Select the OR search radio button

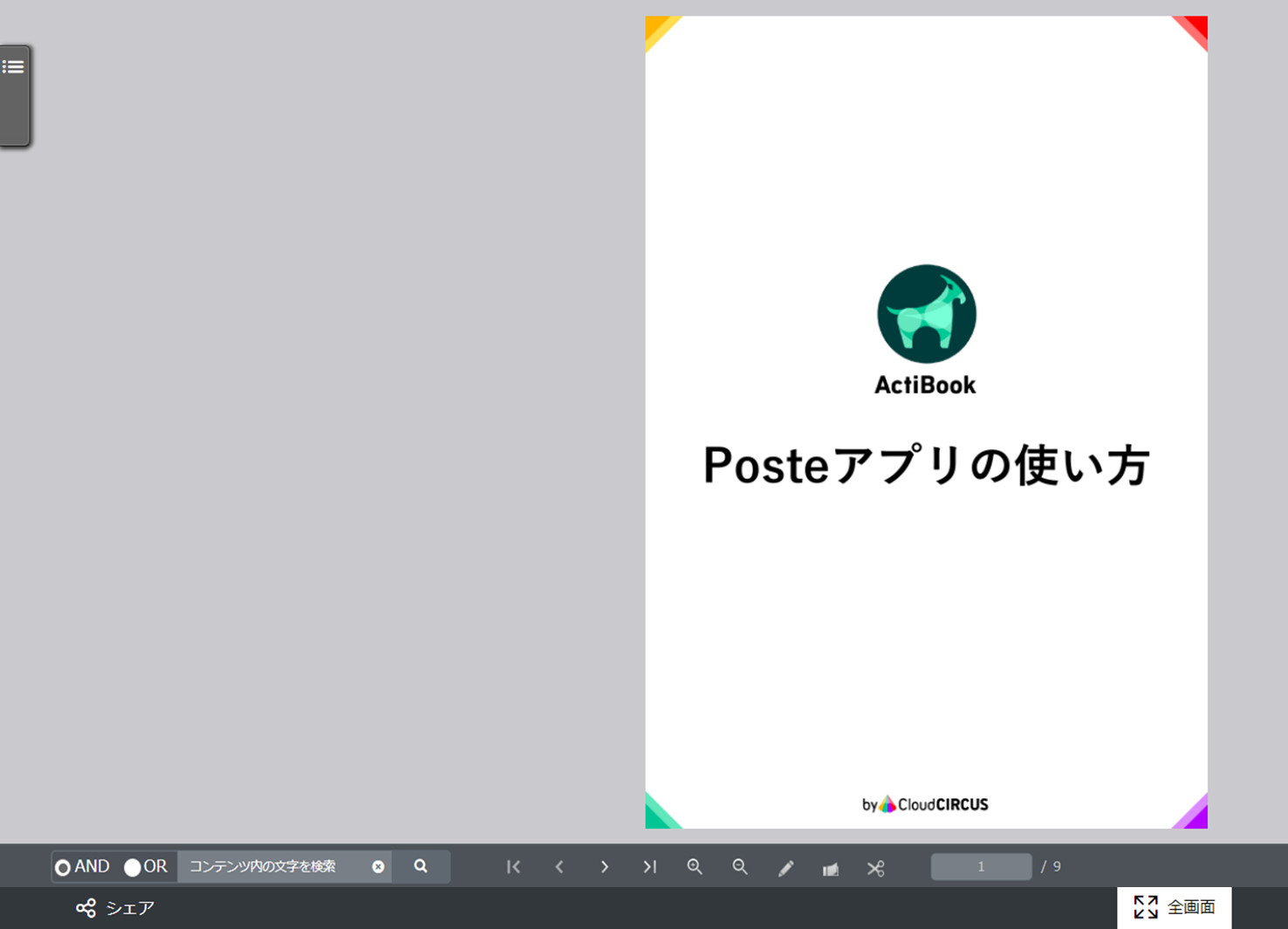(x=133, y=868)
